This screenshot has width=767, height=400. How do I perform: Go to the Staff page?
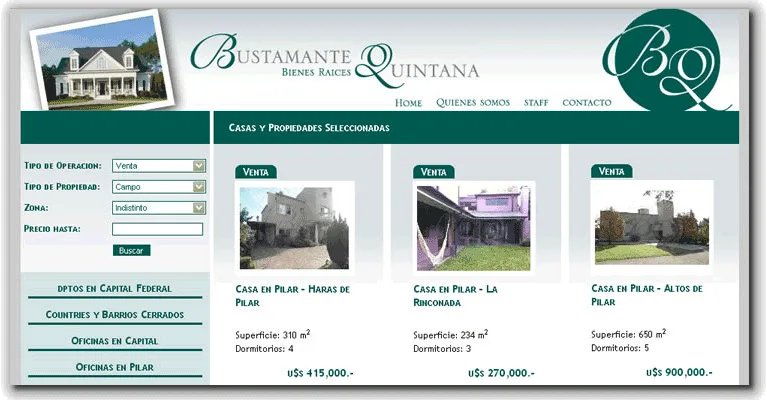(x=536, y=103)
